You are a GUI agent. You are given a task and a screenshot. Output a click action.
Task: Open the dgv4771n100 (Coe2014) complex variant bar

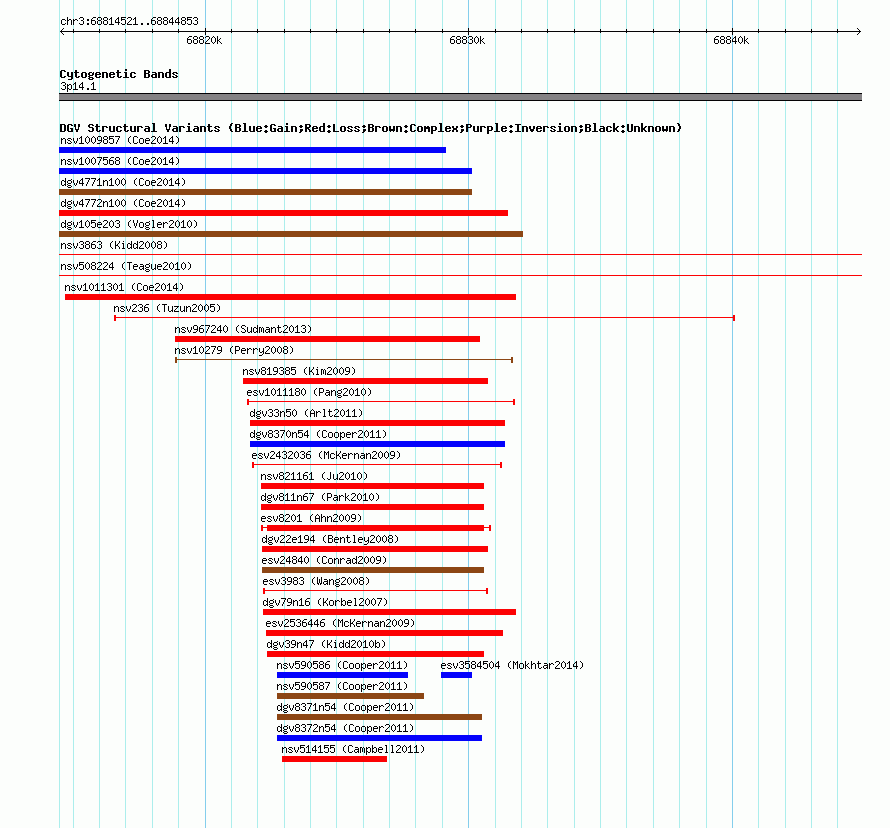tap(266, 192)
